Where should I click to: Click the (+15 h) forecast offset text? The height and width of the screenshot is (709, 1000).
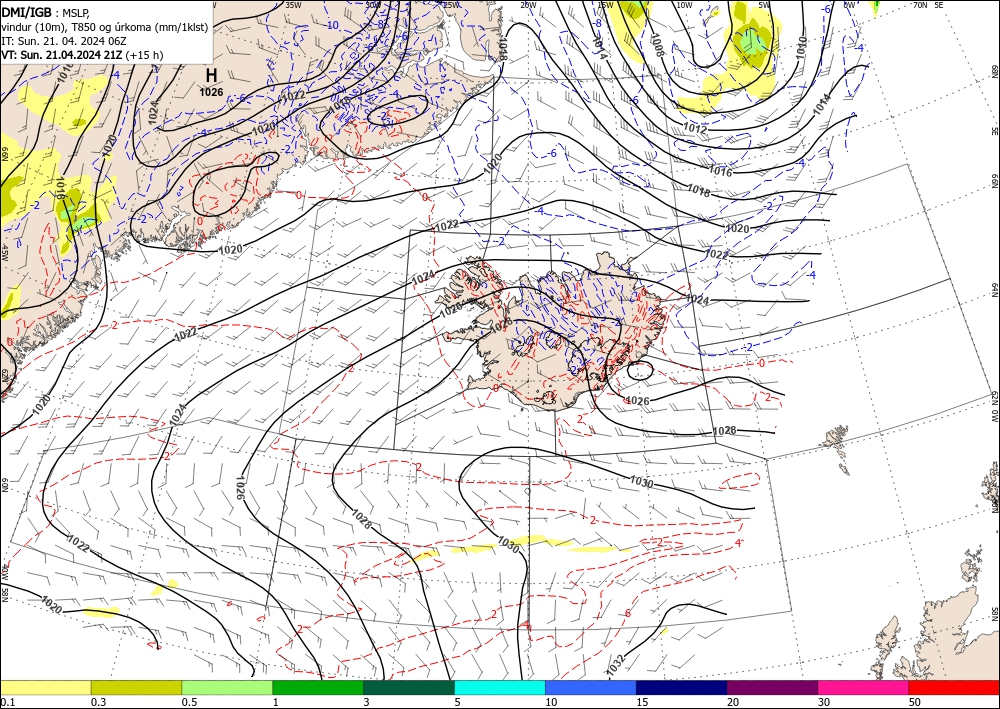[144, 55]
